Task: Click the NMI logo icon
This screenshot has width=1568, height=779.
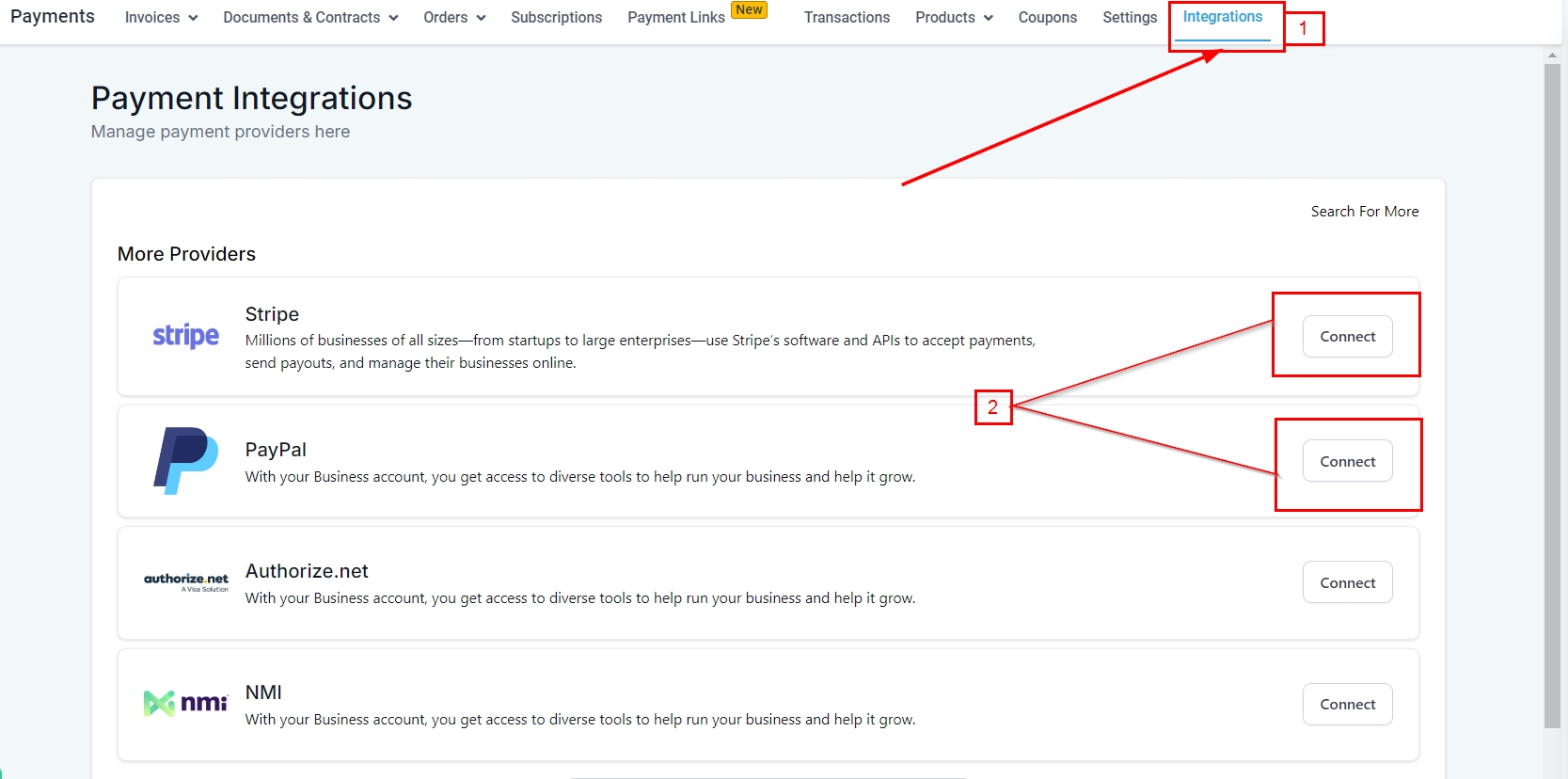Action: (185, 703)
